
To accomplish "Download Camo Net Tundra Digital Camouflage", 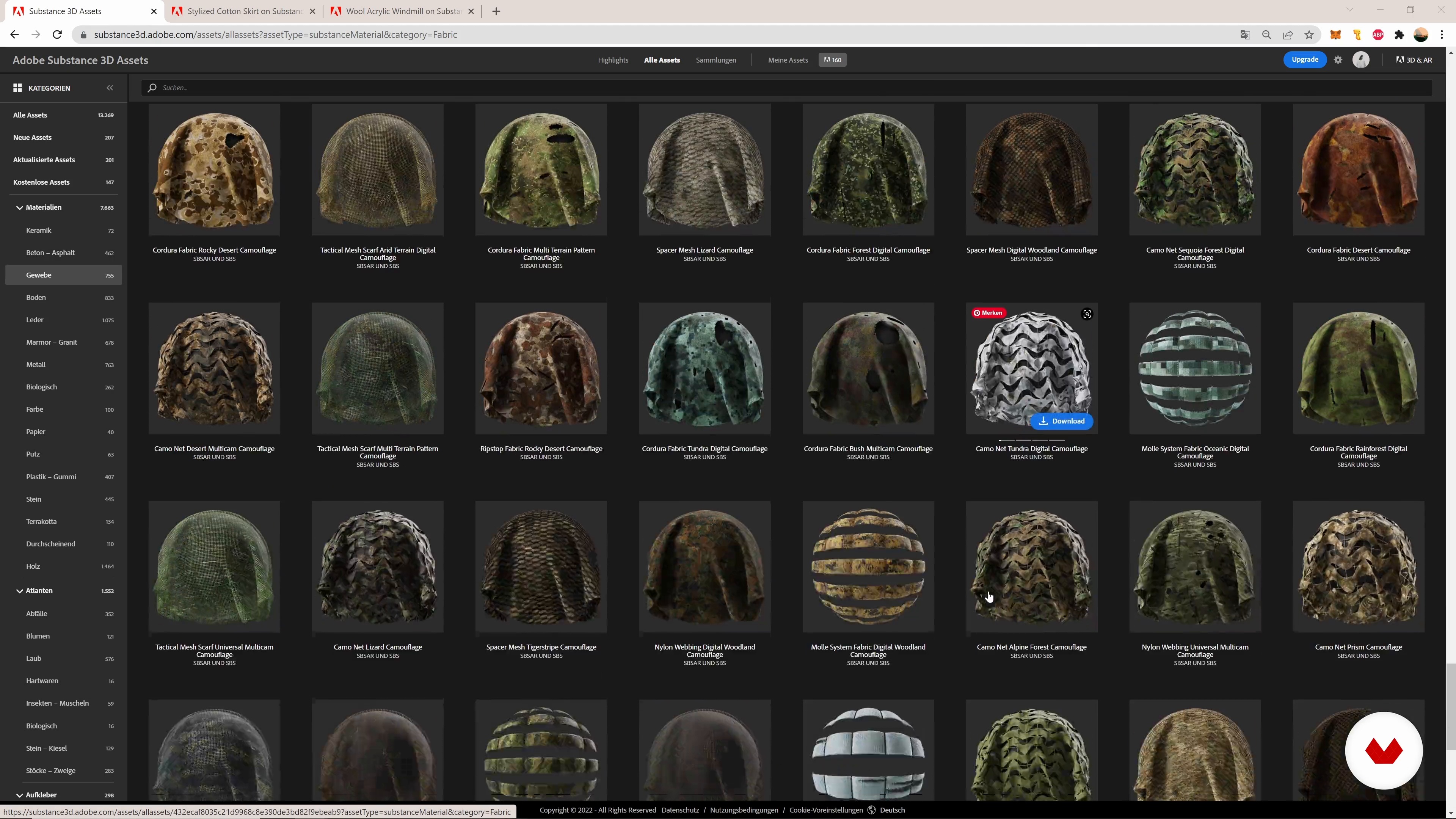I will [x=1062, y=421].
